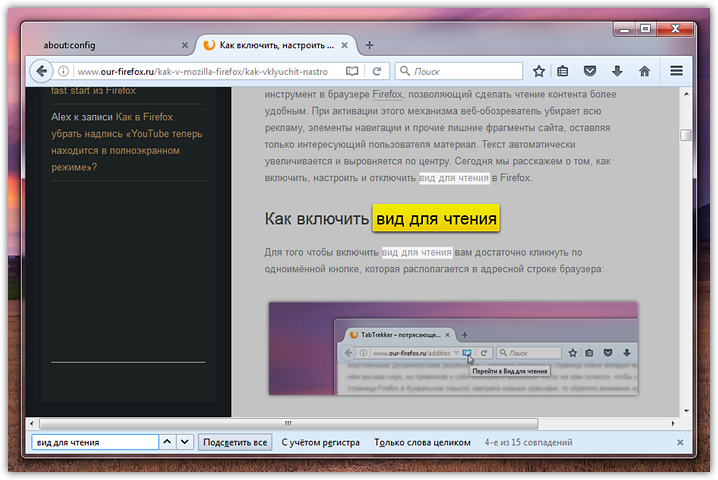Screen dimensions: 718x480
Task: Show bookmarks list icon
Action: pos(563,71)
